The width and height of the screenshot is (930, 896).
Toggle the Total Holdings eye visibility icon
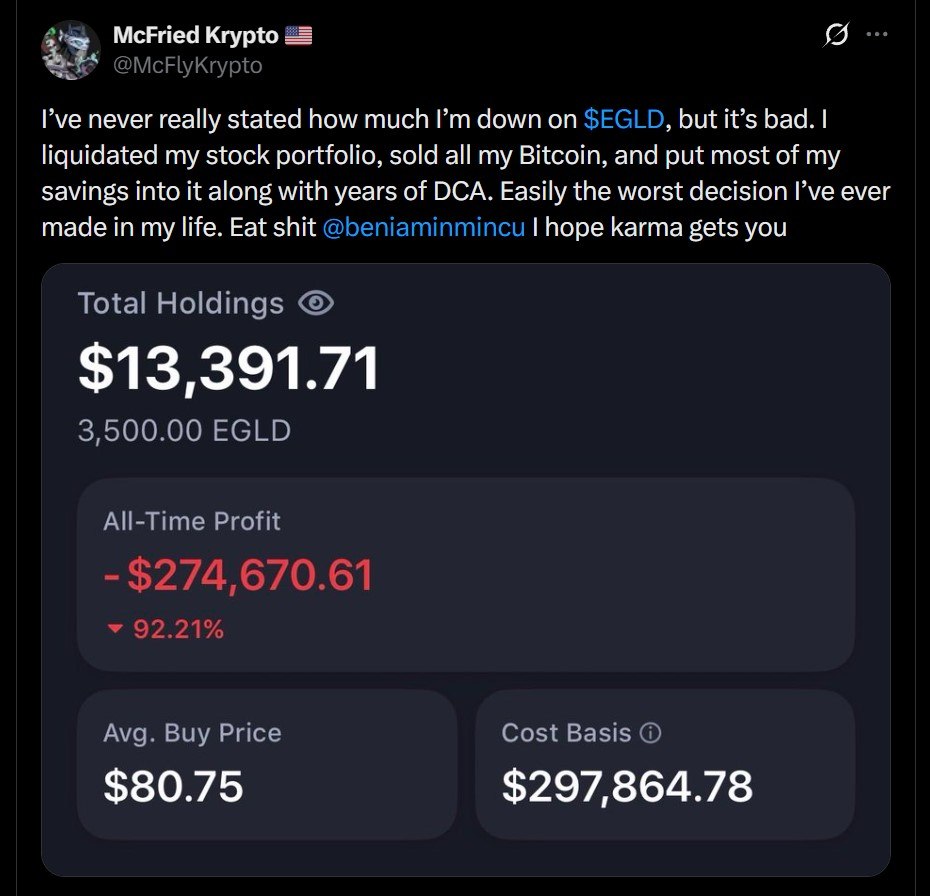point(316,303)
